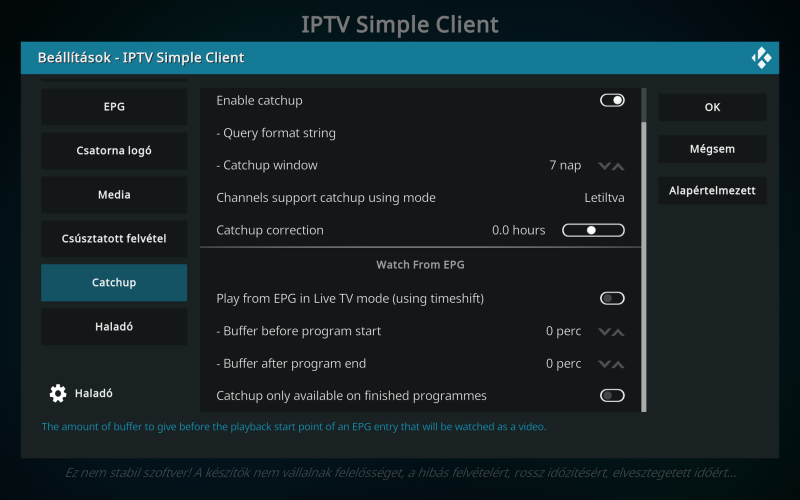
Task: Toggle Play from EPG in Live TV mode
Action: pyautogui.click(x=612, y=298)
